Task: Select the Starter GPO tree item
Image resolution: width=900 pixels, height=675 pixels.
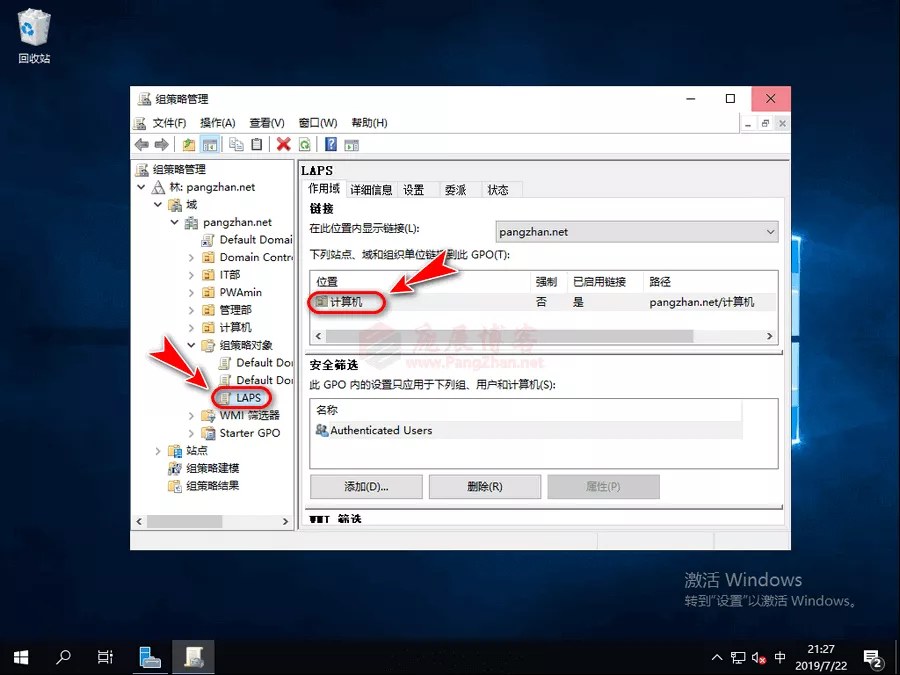Action: click(x=249, y=433)
